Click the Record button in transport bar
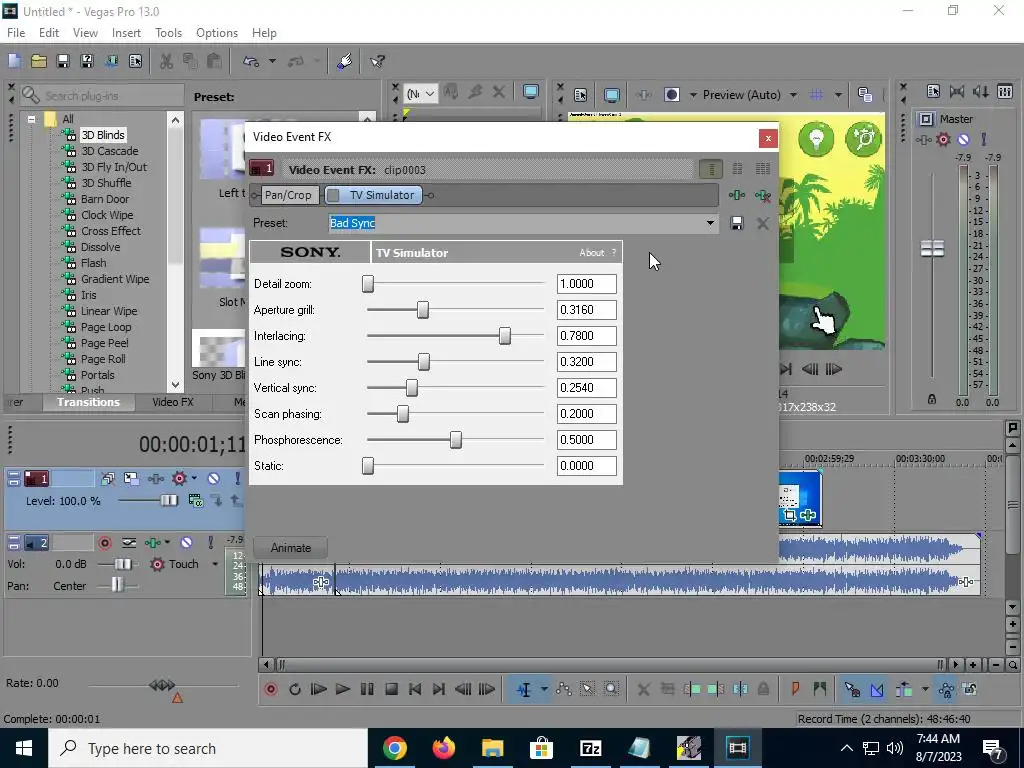This screenshot has height=768, width=1024. click(270, 689)
